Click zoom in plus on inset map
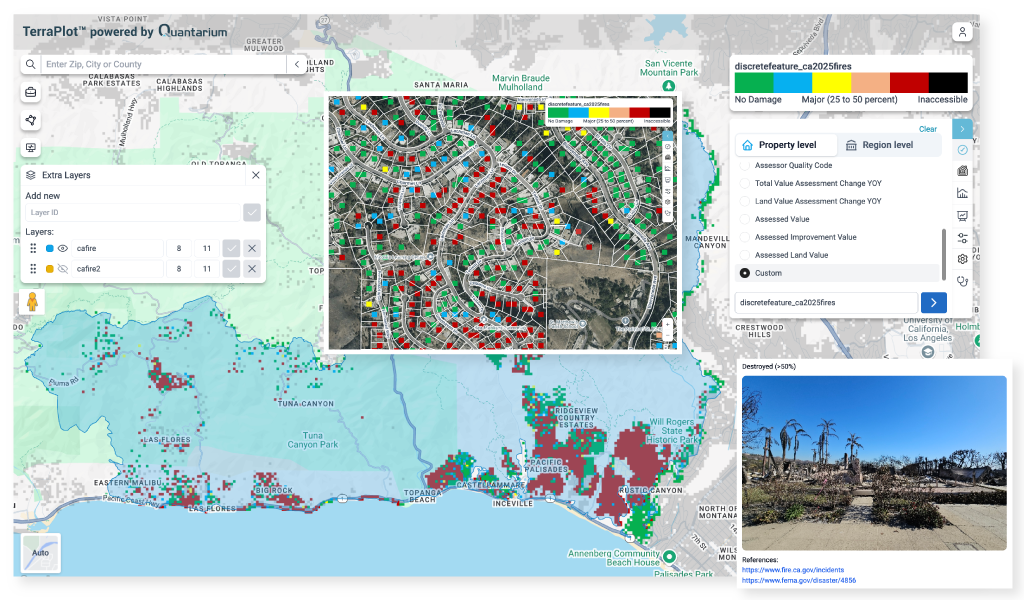1024x600 pixels. 668,324
